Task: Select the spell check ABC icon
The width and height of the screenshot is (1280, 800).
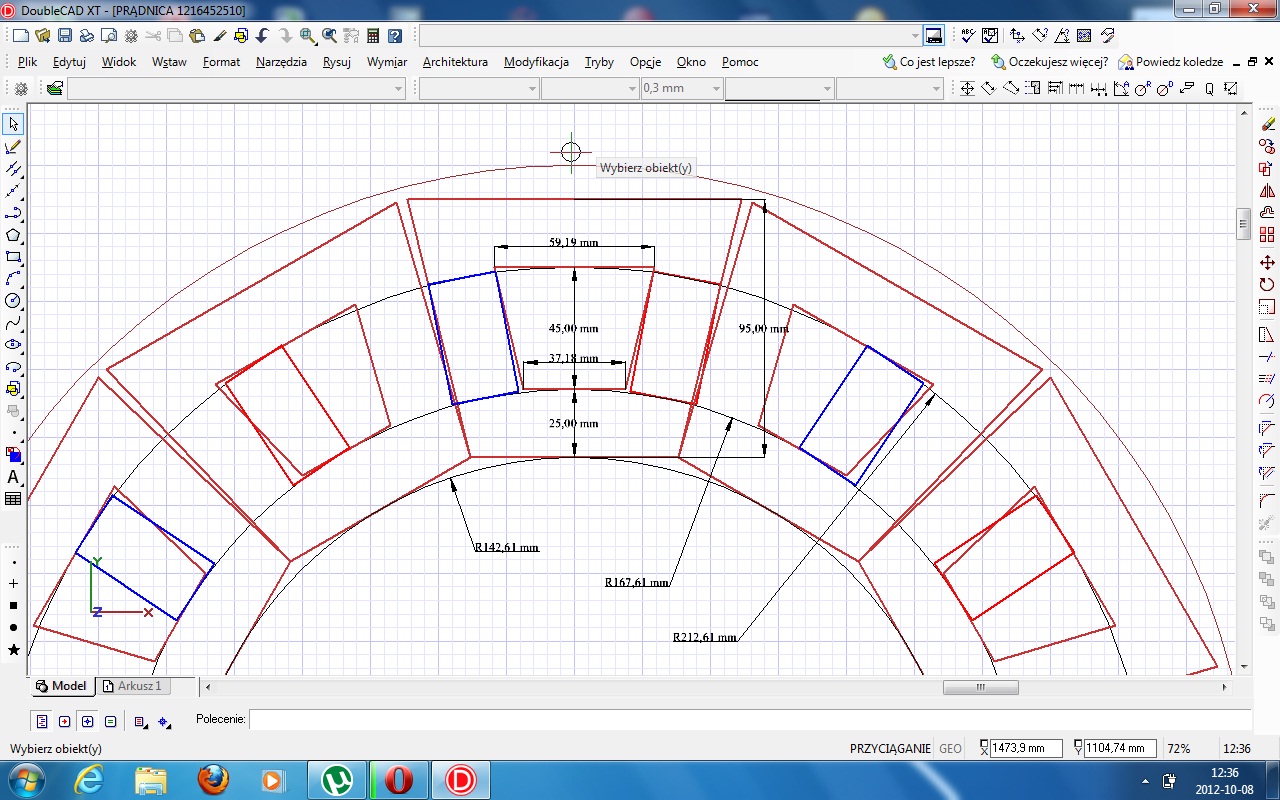Action: pos(967,36)
